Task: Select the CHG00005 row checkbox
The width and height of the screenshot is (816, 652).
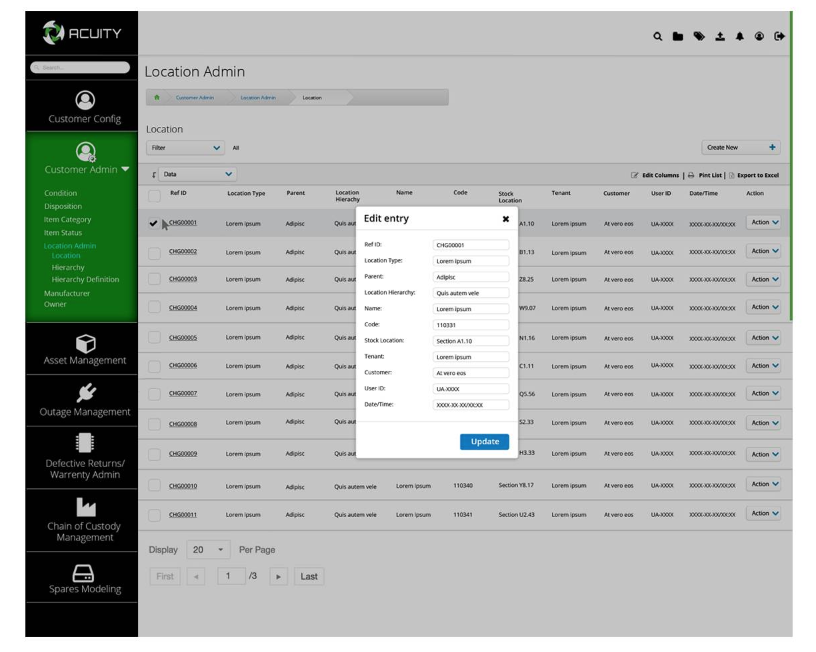Action: [155, 338]
